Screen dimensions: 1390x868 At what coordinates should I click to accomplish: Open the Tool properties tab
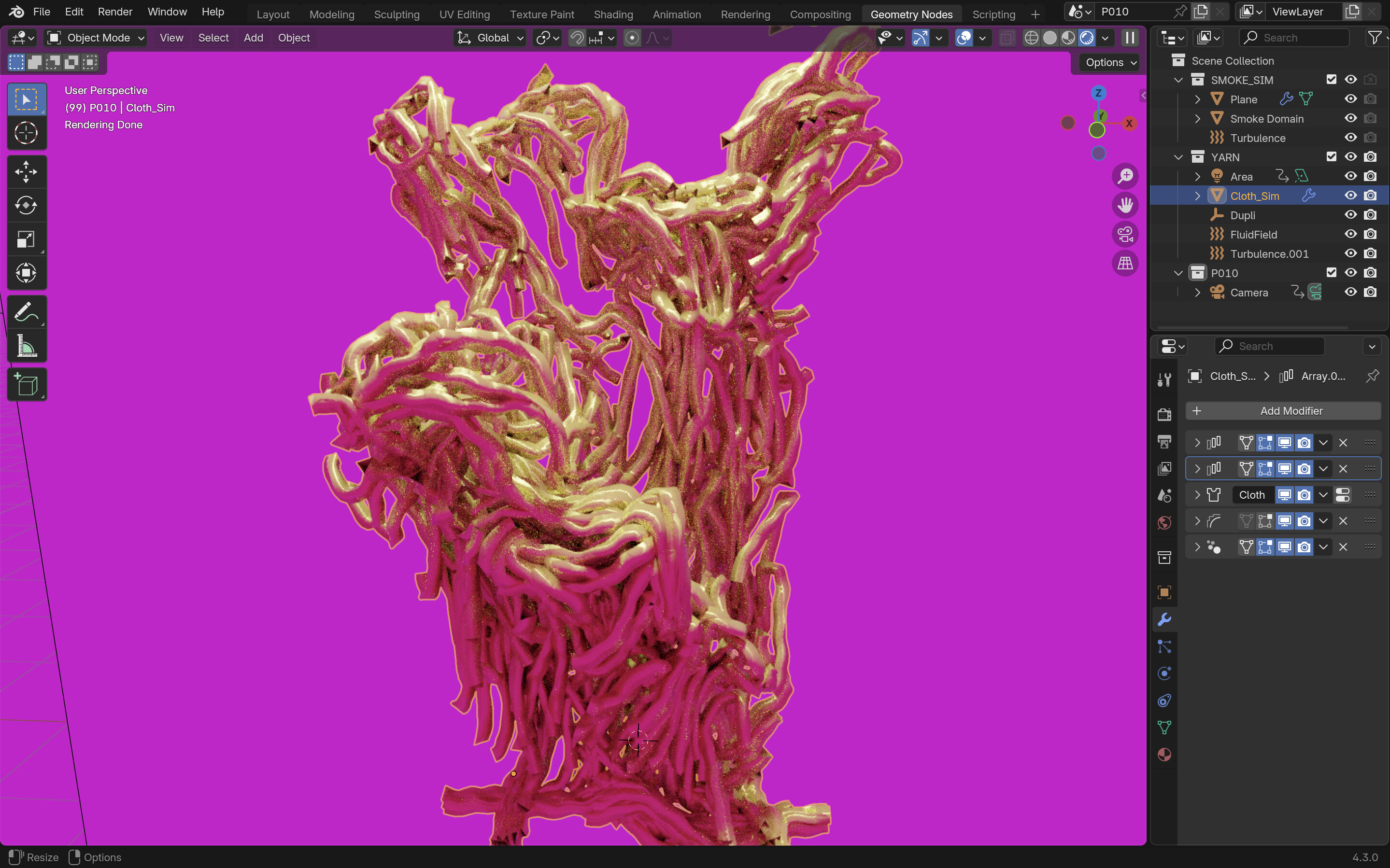click(x=1164, y=379)
